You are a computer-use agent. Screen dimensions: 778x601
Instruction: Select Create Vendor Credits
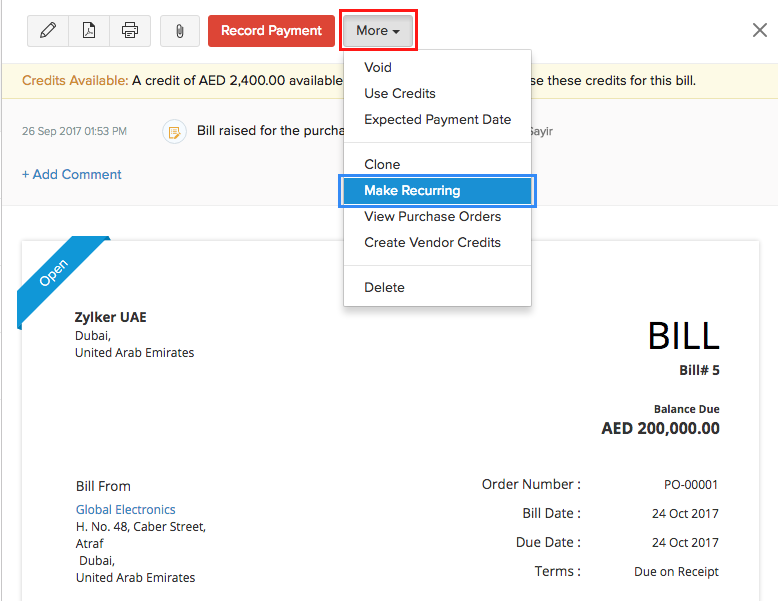(x=432, y=243)
